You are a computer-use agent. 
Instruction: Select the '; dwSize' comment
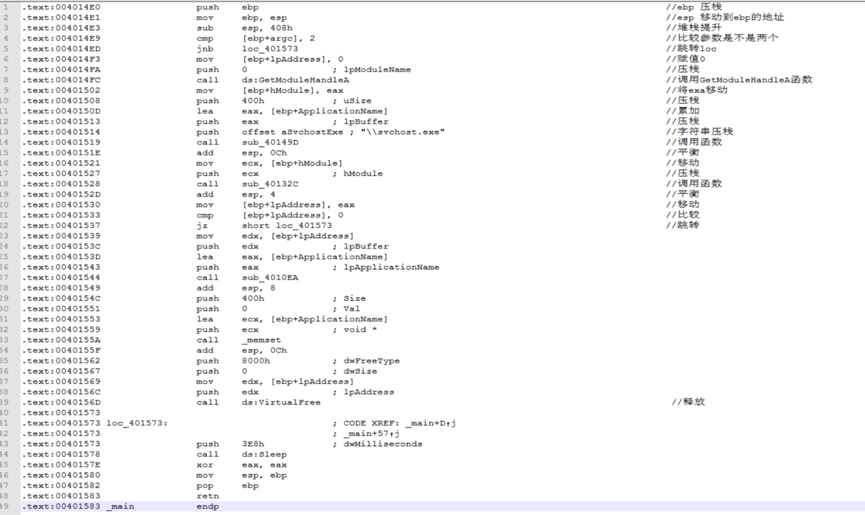pyautogui.click(x=355, y=372)
